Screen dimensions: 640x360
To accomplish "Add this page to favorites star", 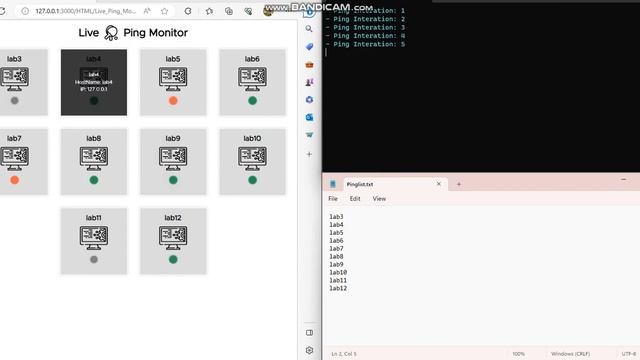I will tap(164, 11).
